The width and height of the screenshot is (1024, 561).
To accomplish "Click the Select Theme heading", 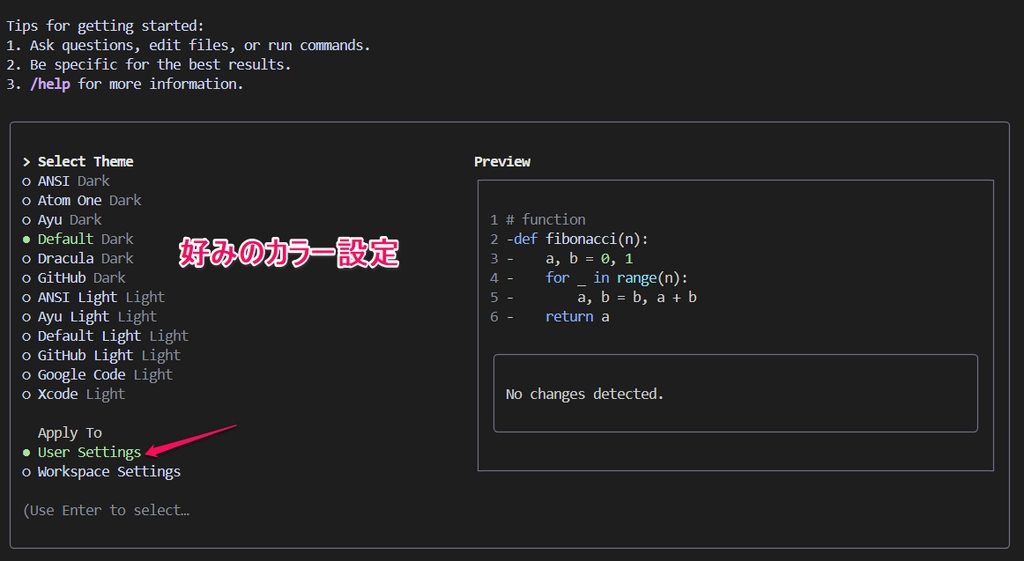I will 86,161.
